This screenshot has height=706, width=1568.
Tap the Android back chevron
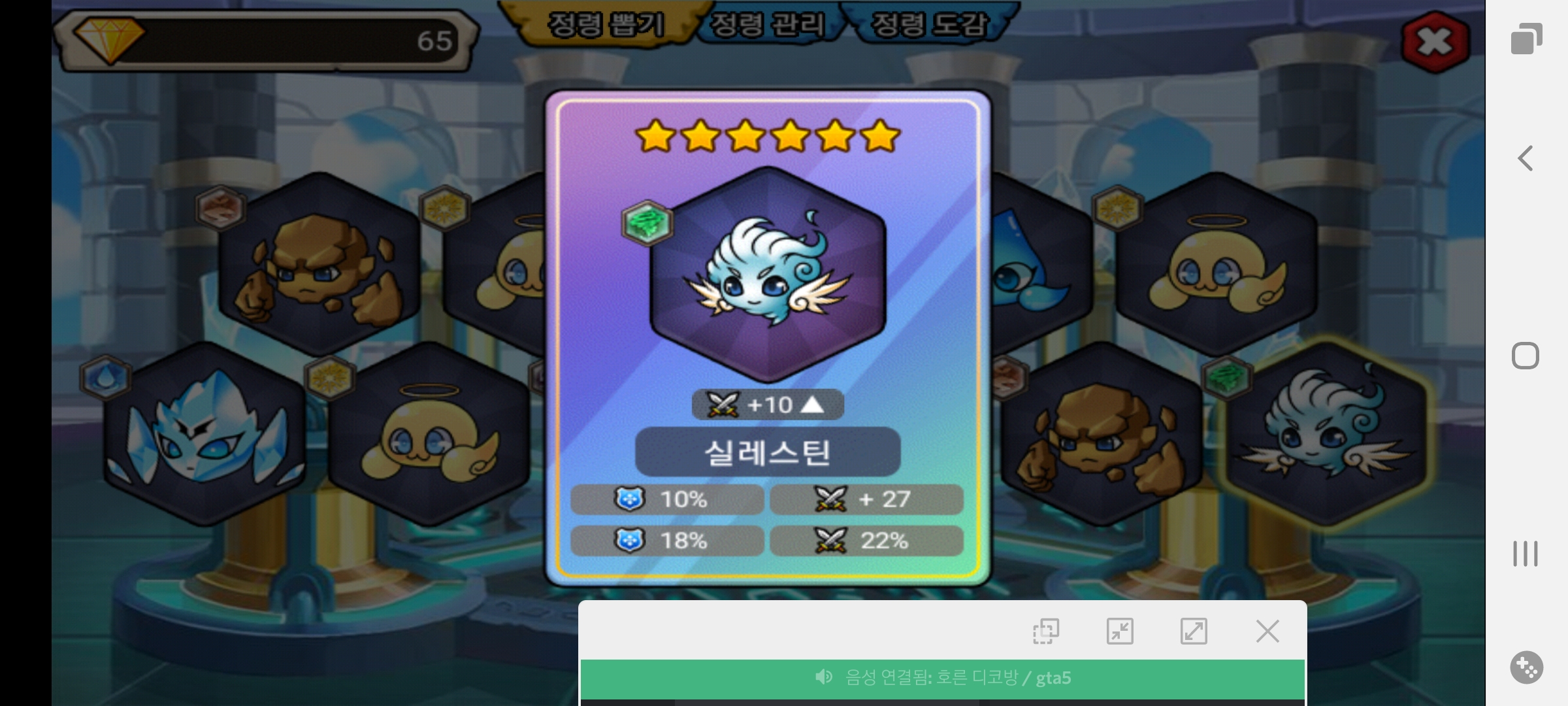pyautogui.click(x=1526, y=158)
